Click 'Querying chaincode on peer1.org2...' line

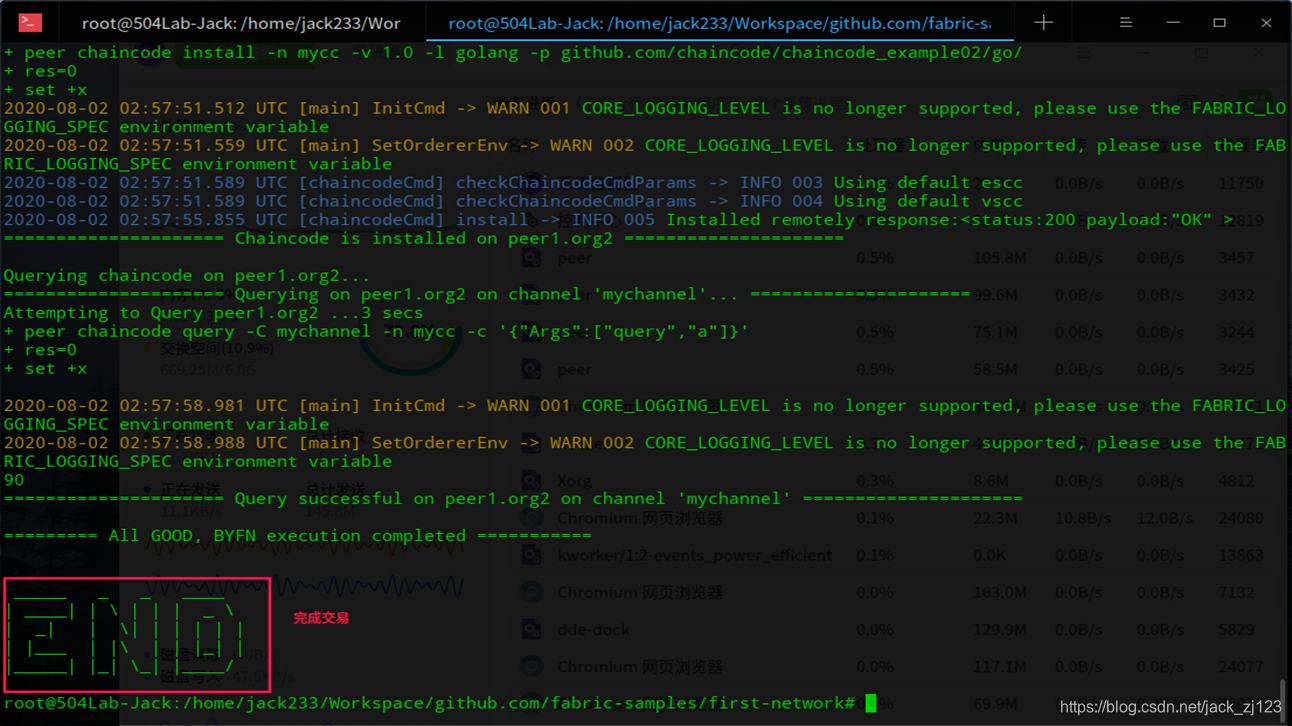click(x=187, y=275)
